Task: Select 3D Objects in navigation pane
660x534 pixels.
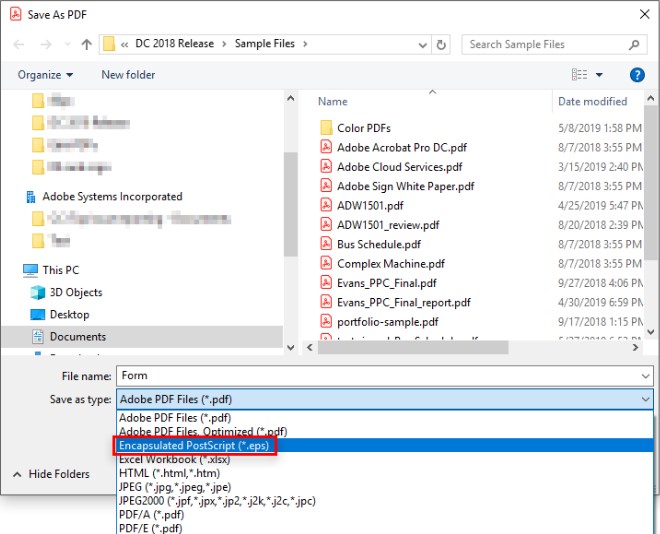Action: (76, 292)
